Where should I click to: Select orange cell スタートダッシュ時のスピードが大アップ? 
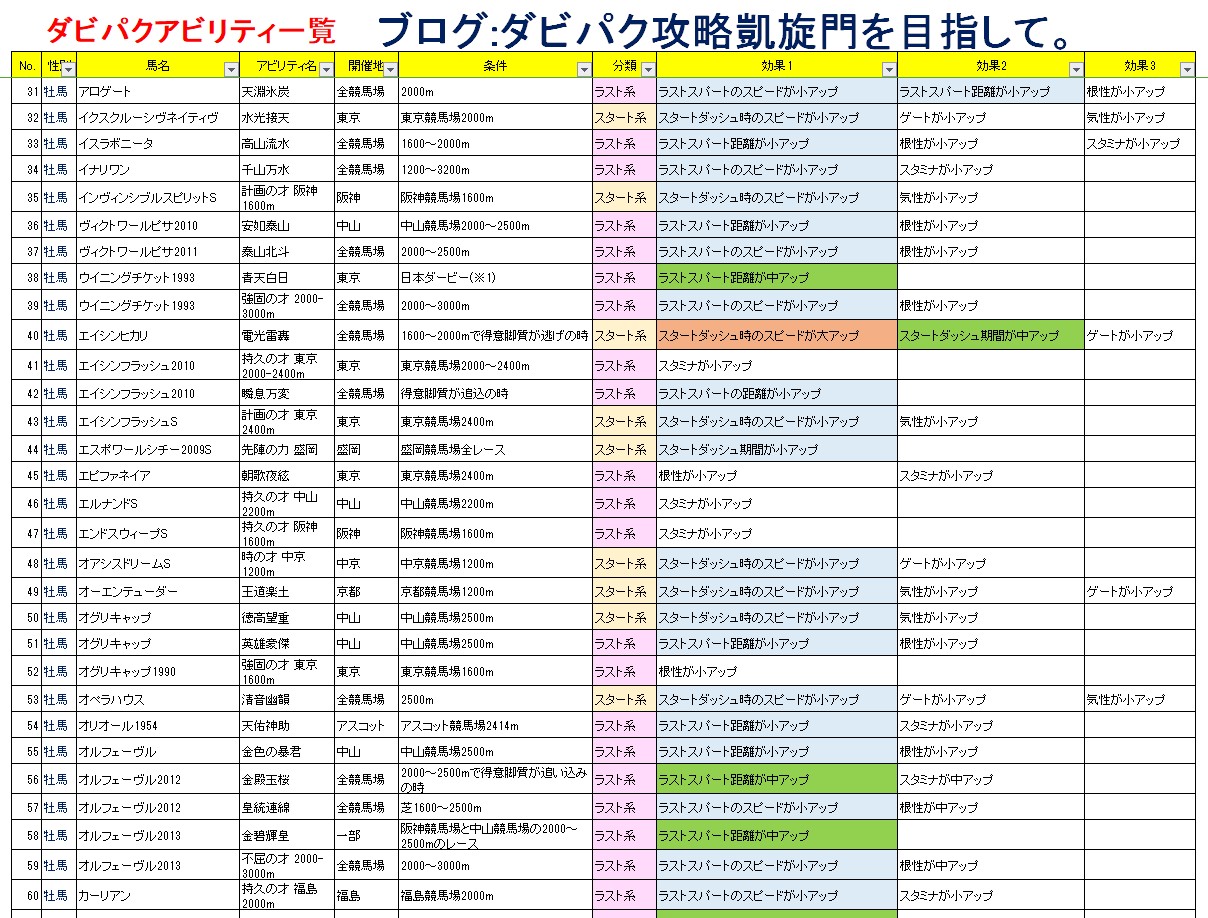point(776,335)
